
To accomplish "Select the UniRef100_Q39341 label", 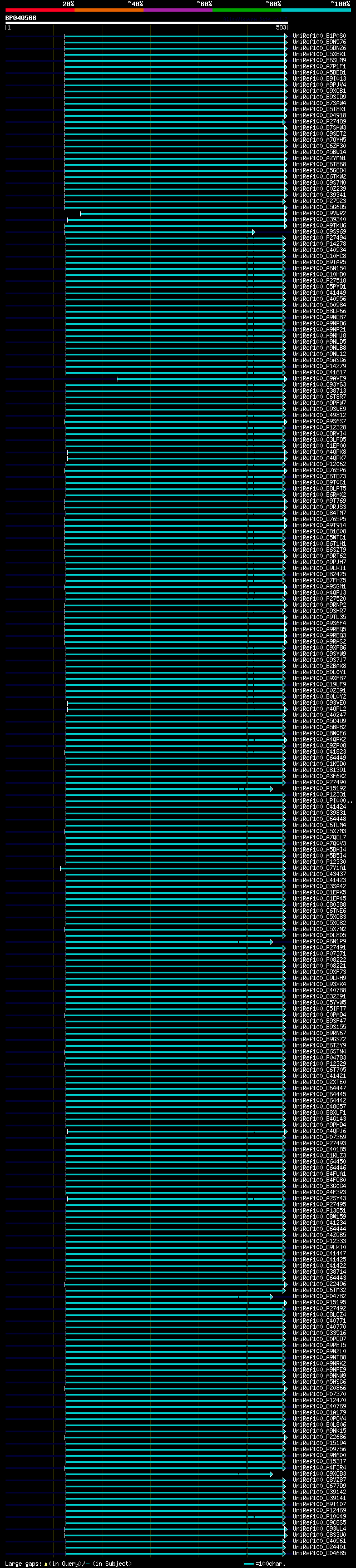I will click(x=319, y=195).
